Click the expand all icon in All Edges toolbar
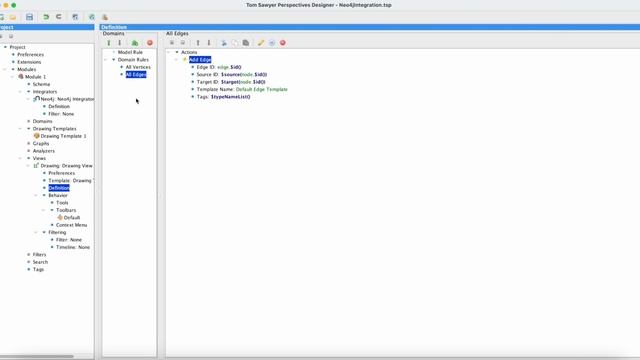Image resolution: width=640 pixels, height=360 pixels. [x=172, y=43]
